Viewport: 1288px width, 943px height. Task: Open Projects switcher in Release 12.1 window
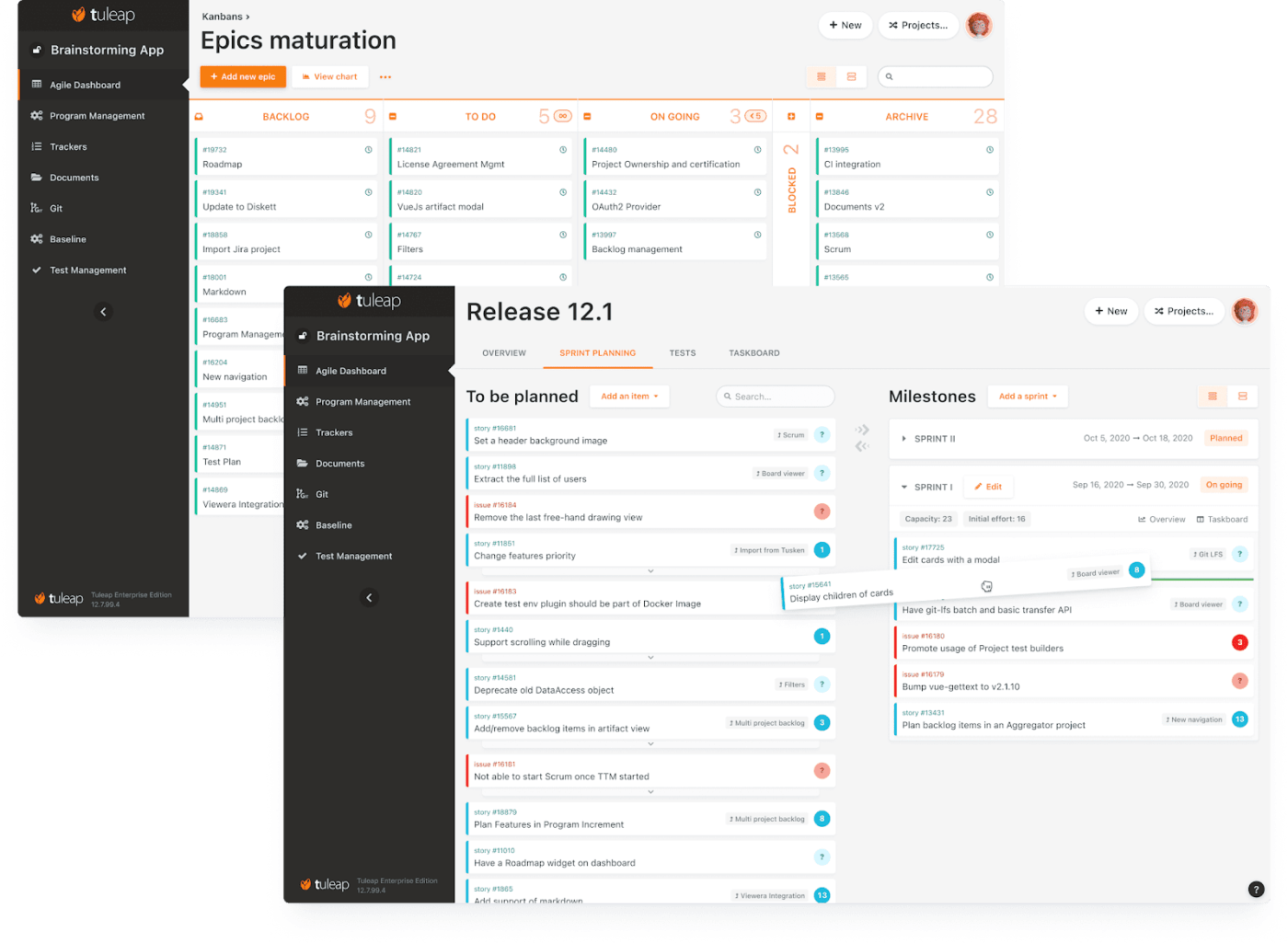(1184, 311)
